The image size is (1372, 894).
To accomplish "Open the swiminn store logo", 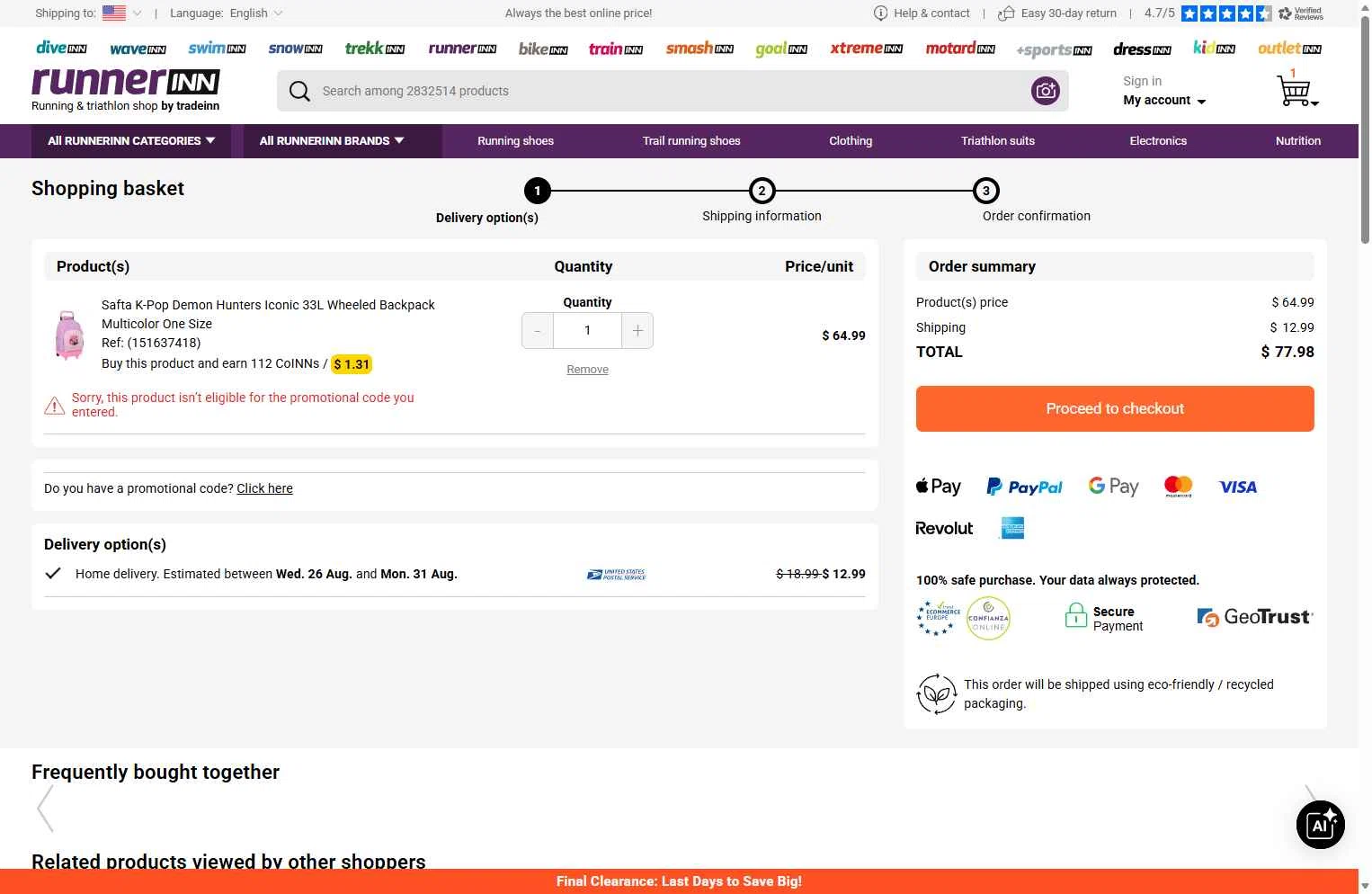I will click(217, 49).
